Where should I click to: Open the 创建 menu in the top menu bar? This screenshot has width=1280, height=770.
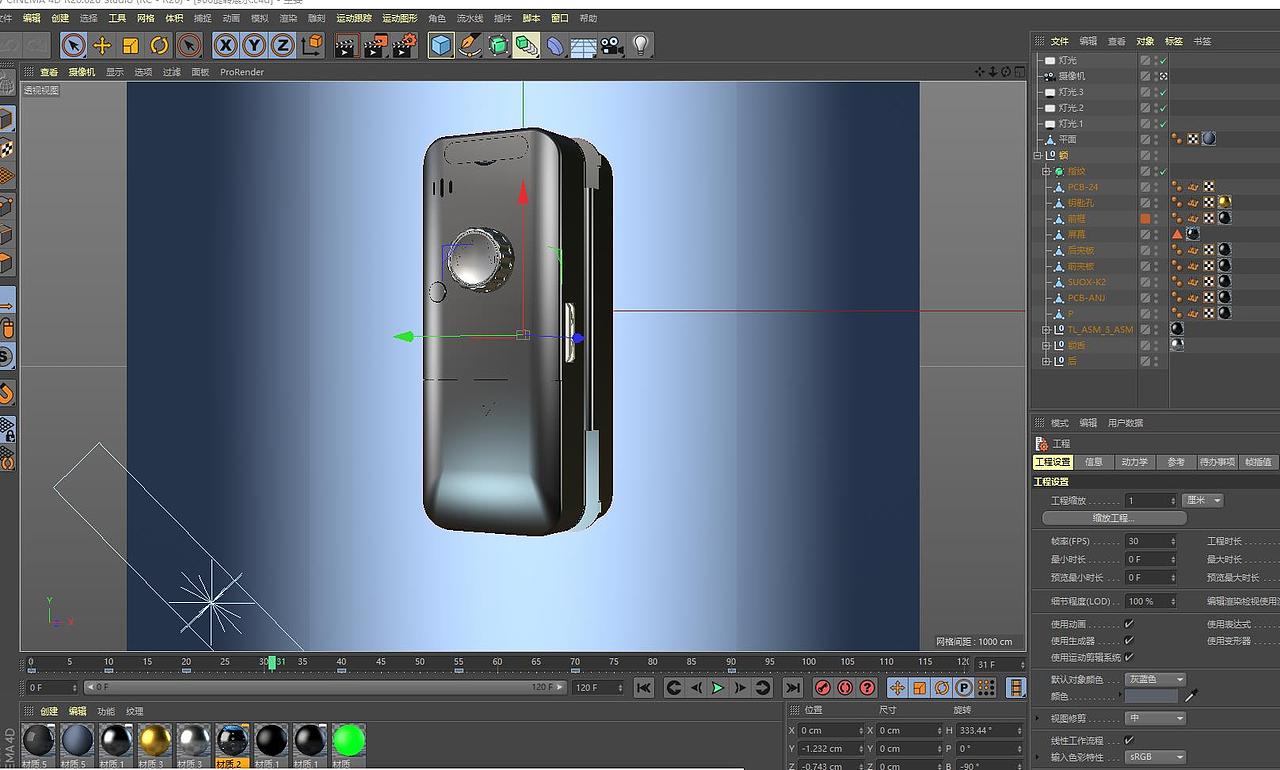60,18
